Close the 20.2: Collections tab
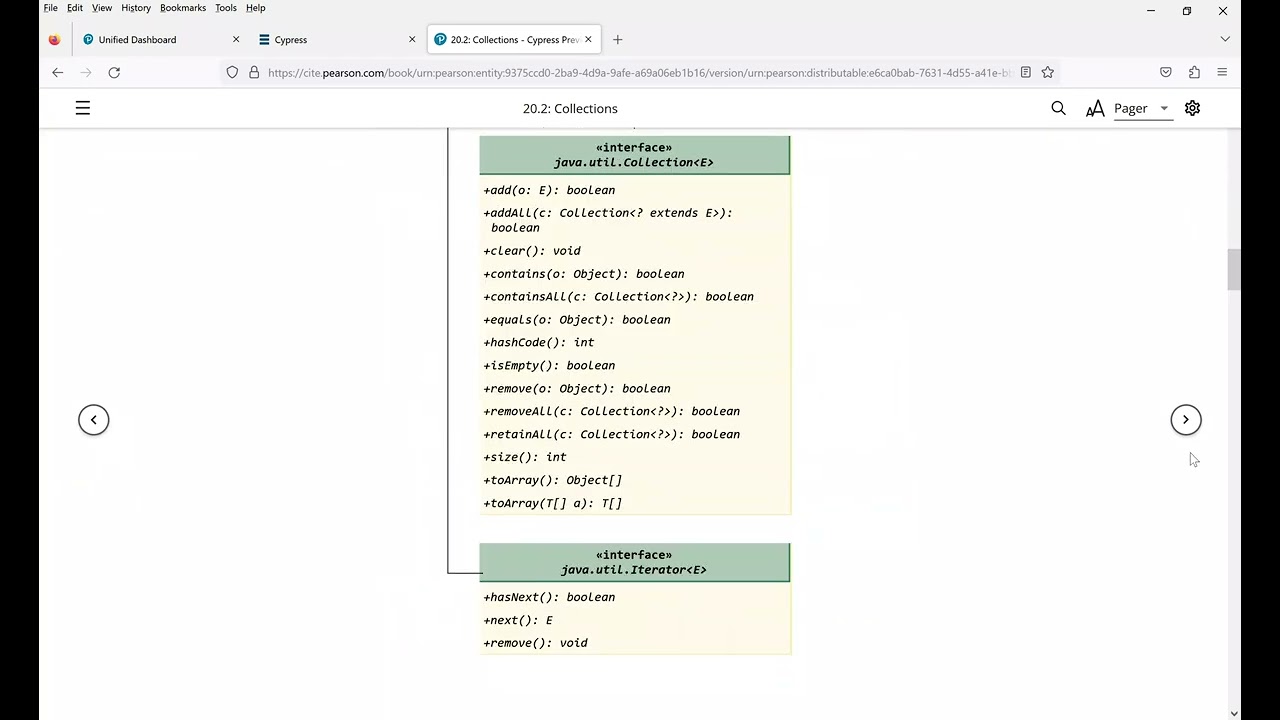The height and width of the screenshot is (720, 1280). [588, 40]
